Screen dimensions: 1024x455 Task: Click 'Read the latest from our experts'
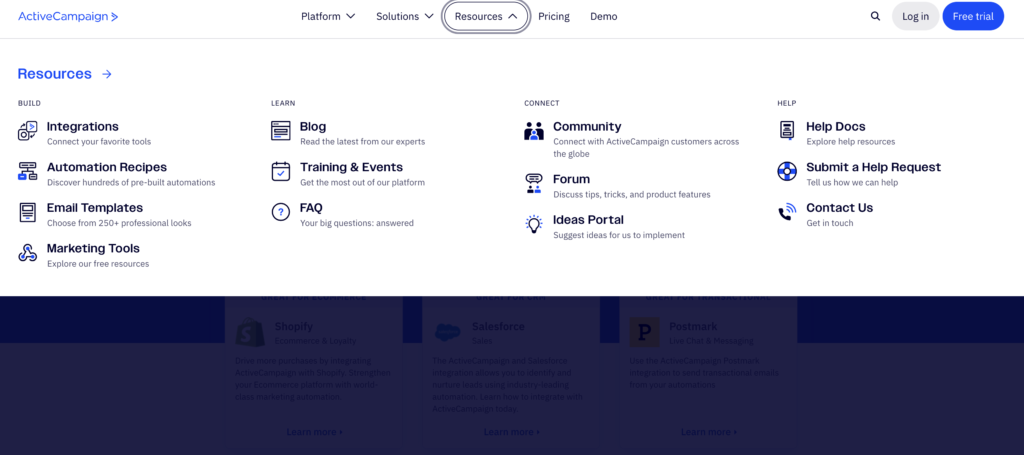pos(362,142)
